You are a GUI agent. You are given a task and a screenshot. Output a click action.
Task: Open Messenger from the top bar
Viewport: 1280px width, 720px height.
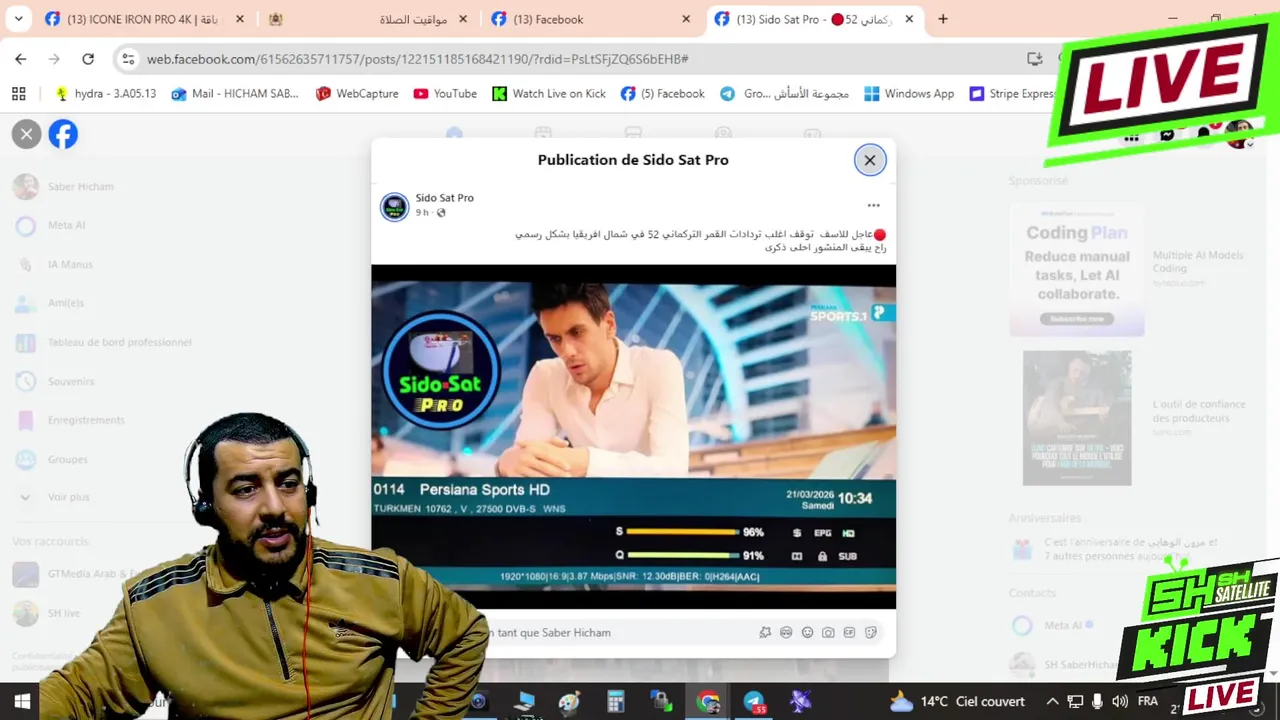coord(1167,136)
